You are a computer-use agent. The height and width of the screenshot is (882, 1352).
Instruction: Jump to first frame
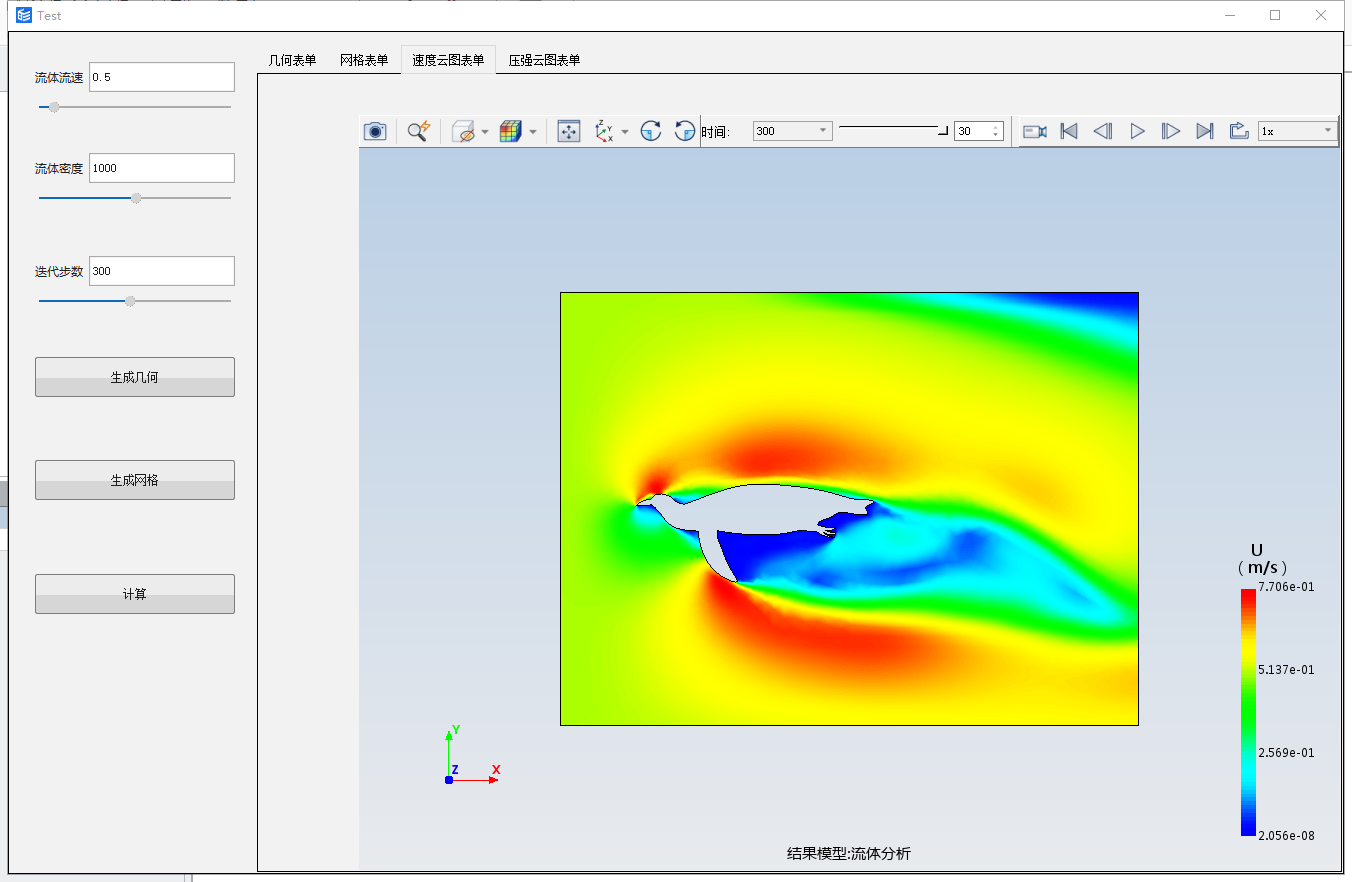coord(1069,131)
